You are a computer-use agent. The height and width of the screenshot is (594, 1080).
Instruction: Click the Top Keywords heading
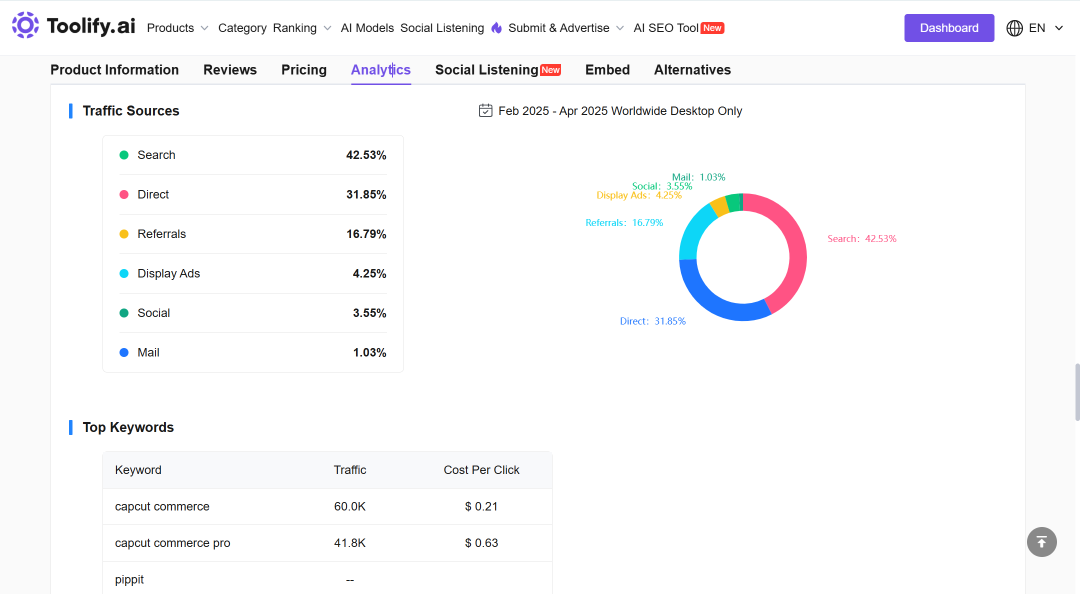pyautogui.click(x=128, y=427)
